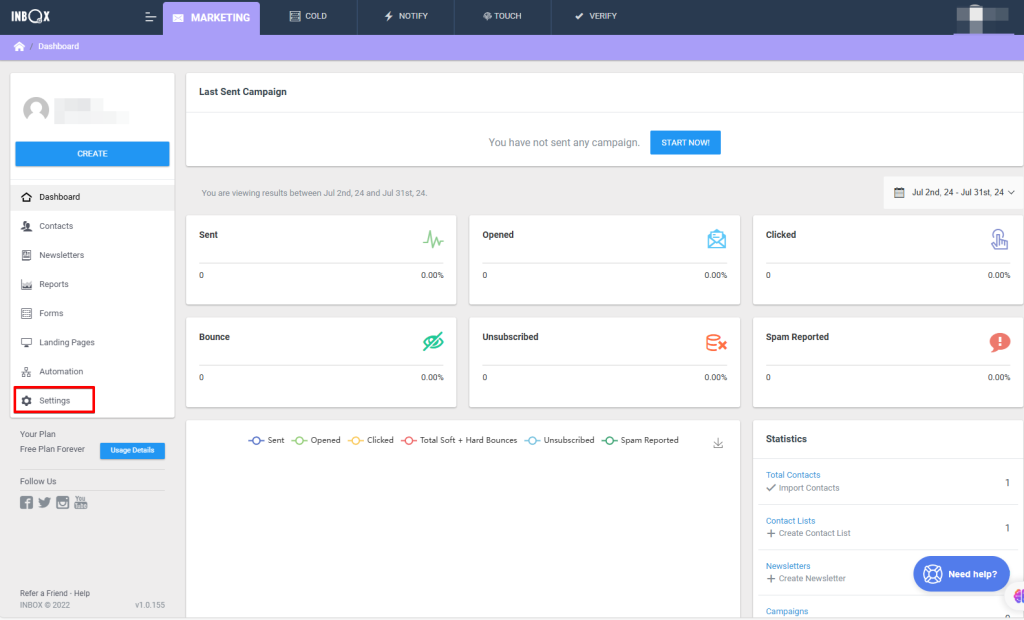Click the blue CREATE button
Viewport: 1024px width, 620px height.
coord(92,154)
